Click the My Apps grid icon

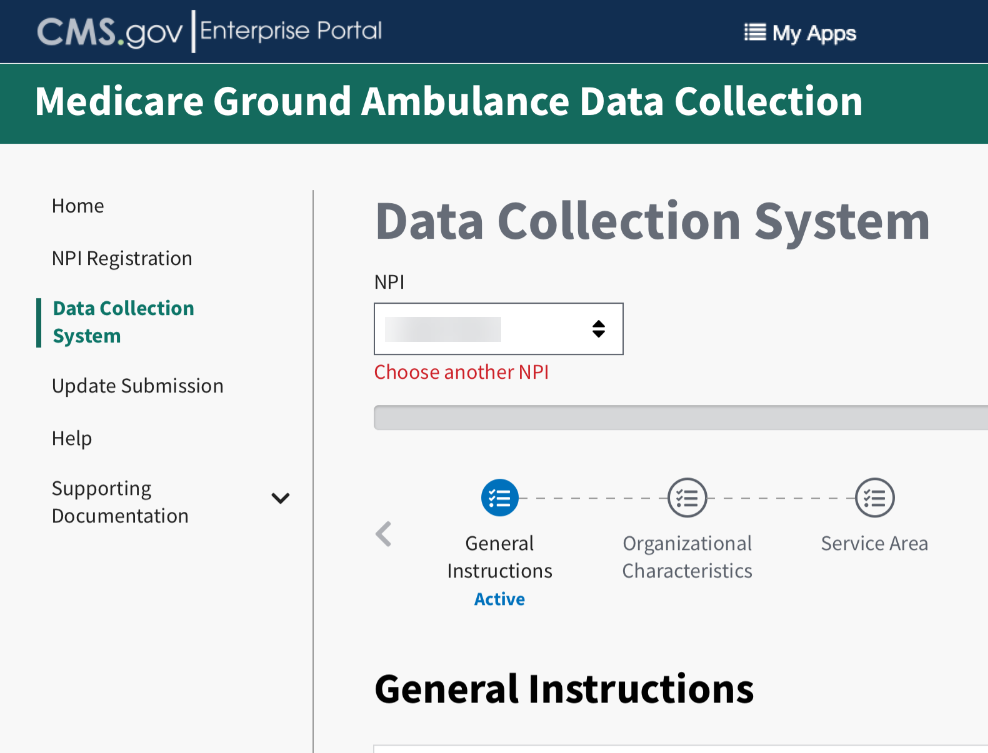coord(754,33)
